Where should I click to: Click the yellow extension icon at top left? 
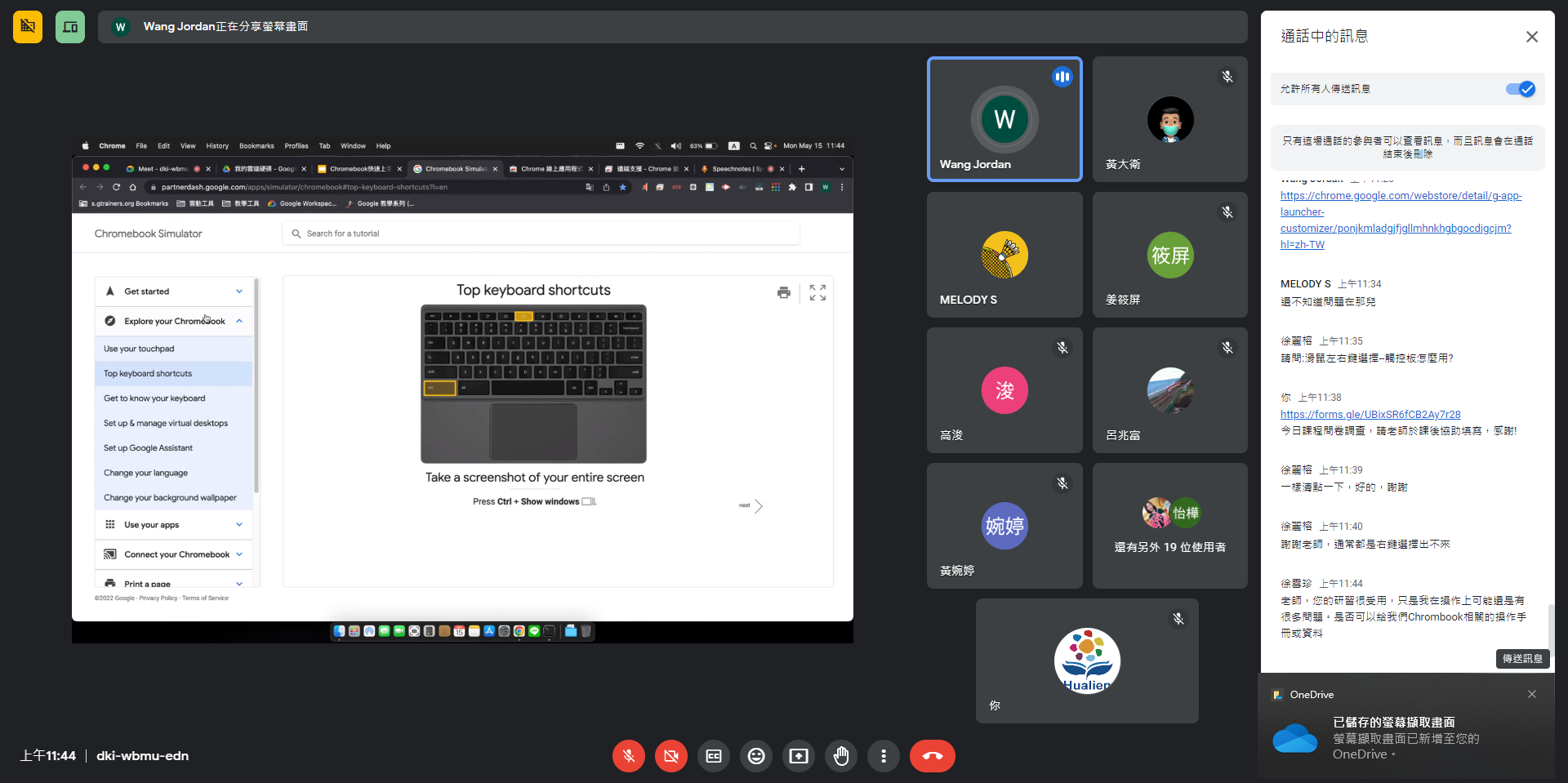click(28, 27)
